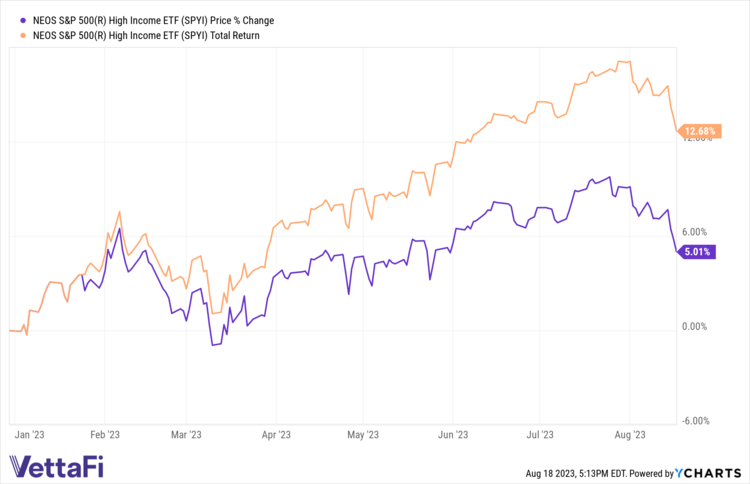
Task: Click the orange 12.68% value tag
Action: tap(696, 131)
